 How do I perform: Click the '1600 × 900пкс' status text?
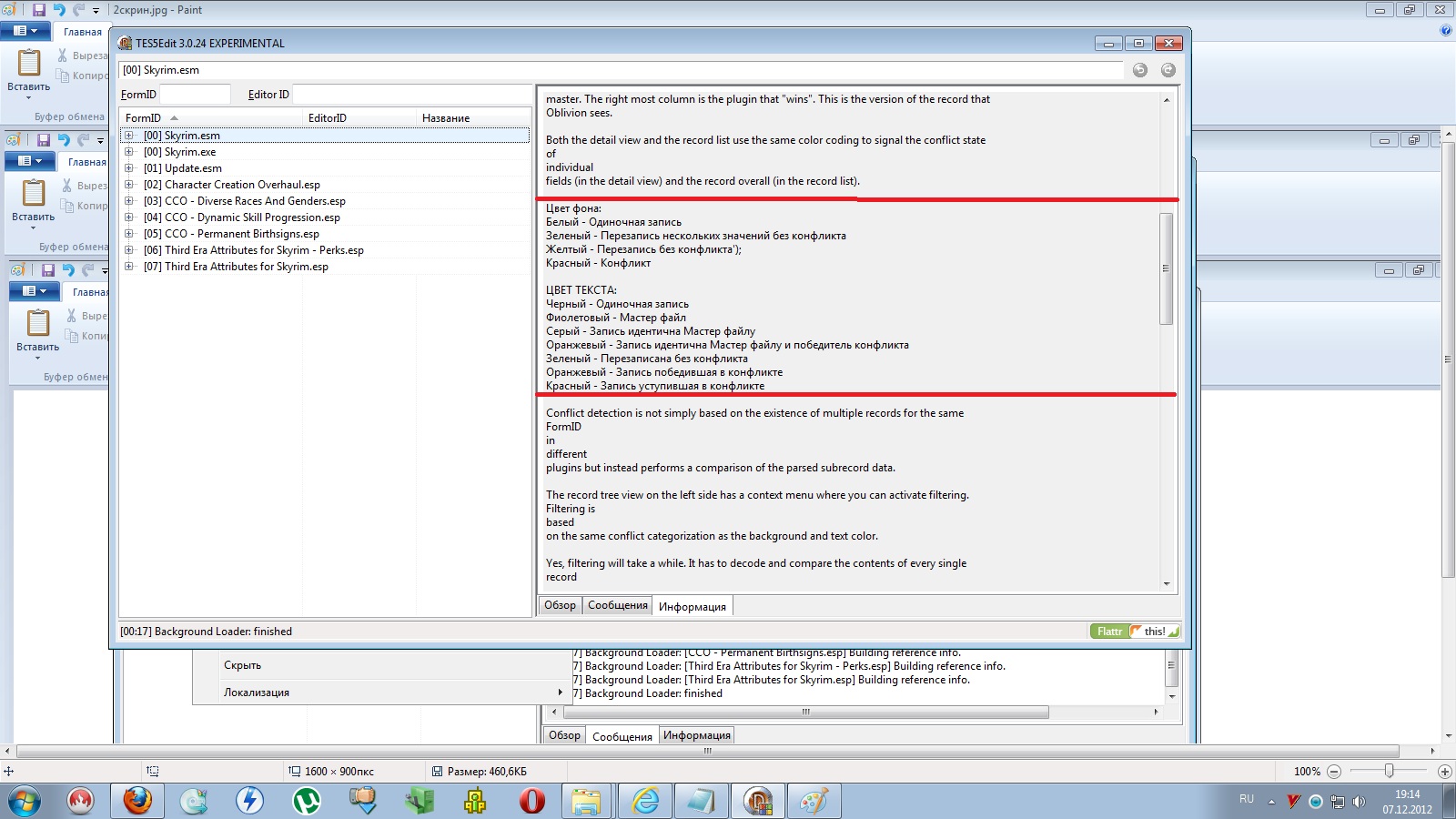click(x=340, y=772)
